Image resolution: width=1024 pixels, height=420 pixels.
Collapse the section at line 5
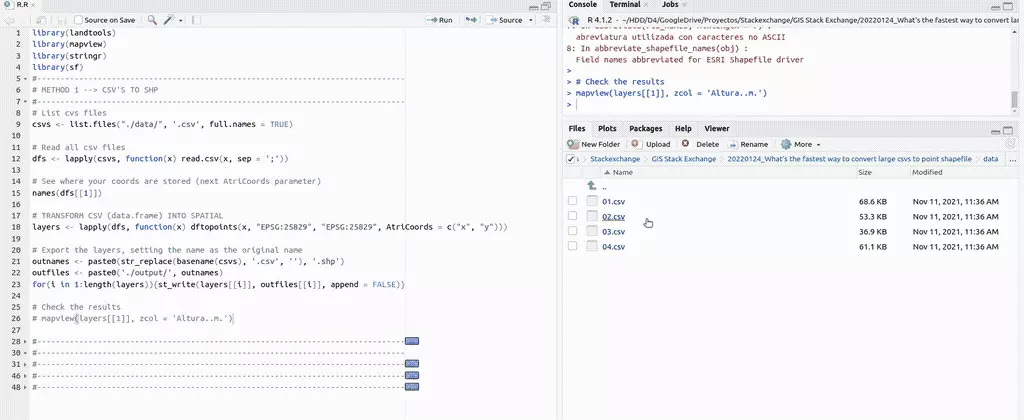(x=25, y=79)
